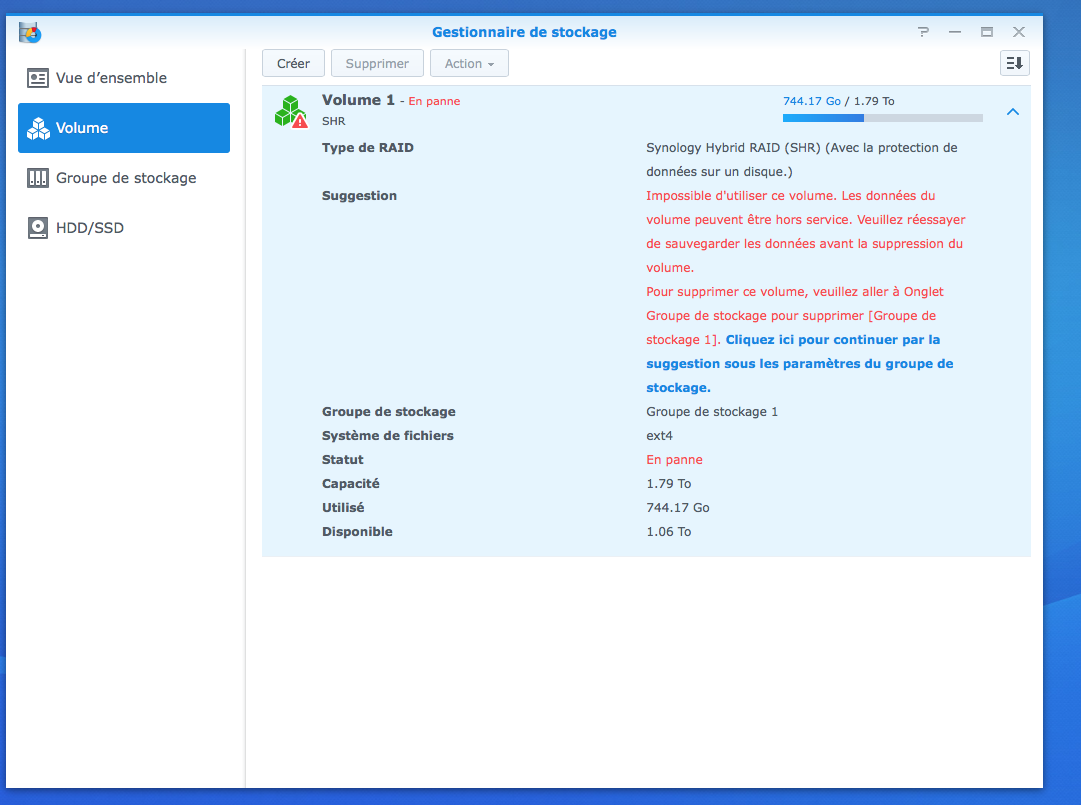This screenshot has height=805, width=1081.
Task: Open help with the question mark icon
Action: click(923, 32)
